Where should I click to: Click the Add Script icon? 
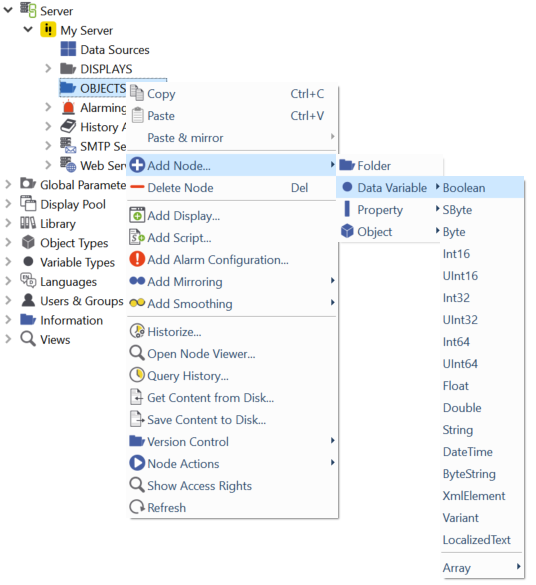click(x=137, y=237)
